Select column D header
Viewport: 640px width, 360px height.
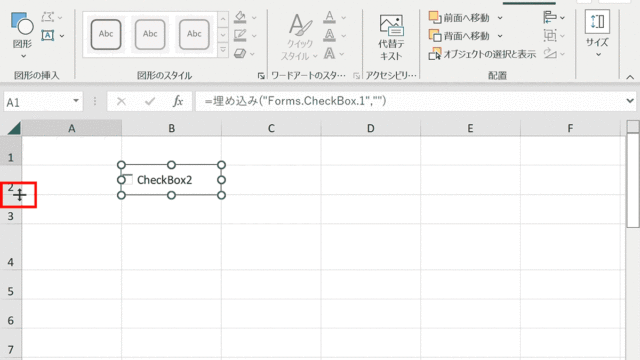[371, 128]
